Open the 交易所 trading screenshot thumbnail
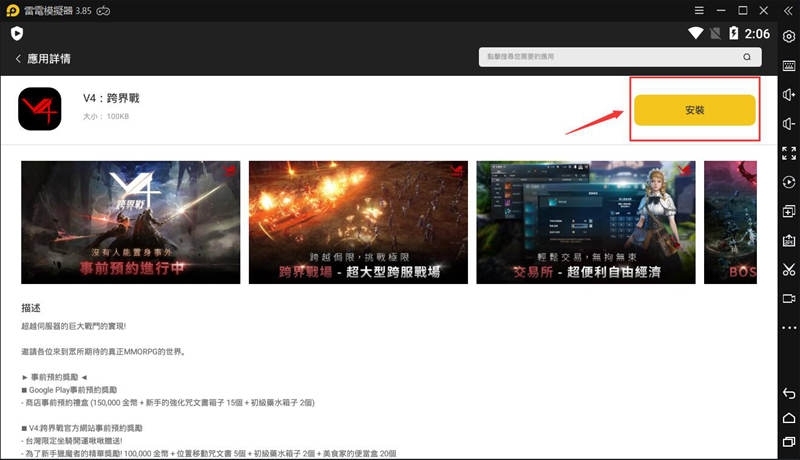This screenshot has width=800, height=460. click(586, 222)
